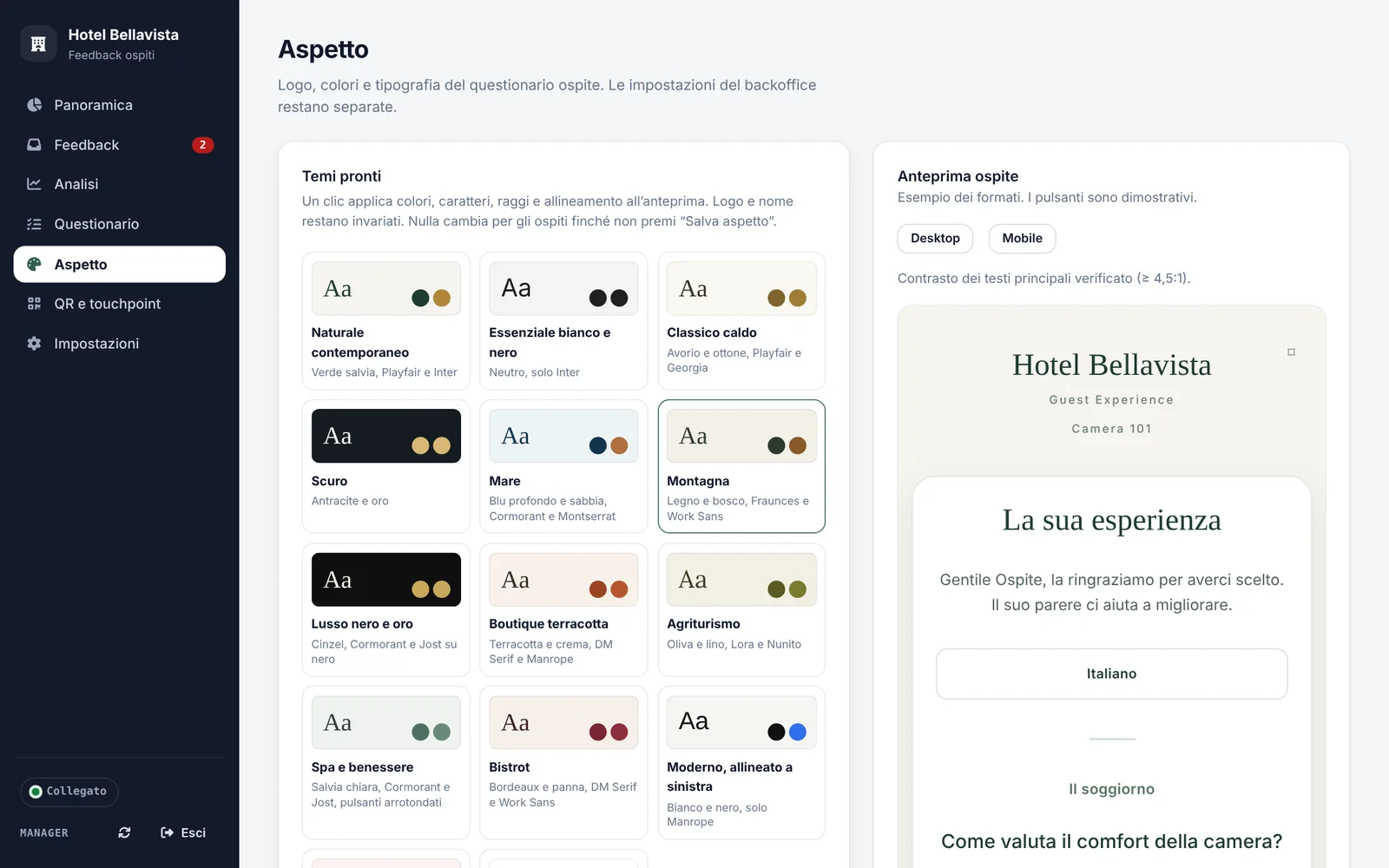Click the QR code icon in sidebar
The width and height of the screenshot is (1389, 868).
click(35, 304)
